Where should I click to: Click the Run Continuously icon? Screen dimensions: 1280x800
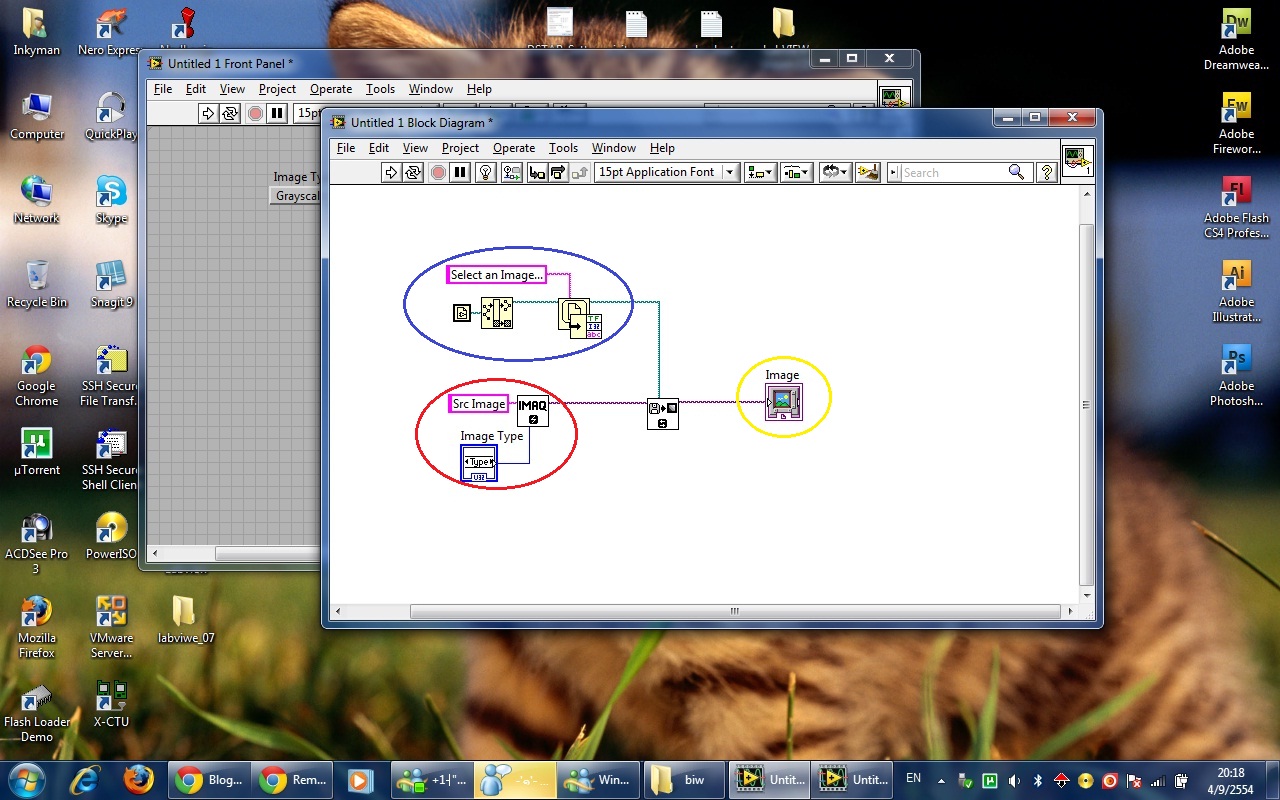point(415,172)
